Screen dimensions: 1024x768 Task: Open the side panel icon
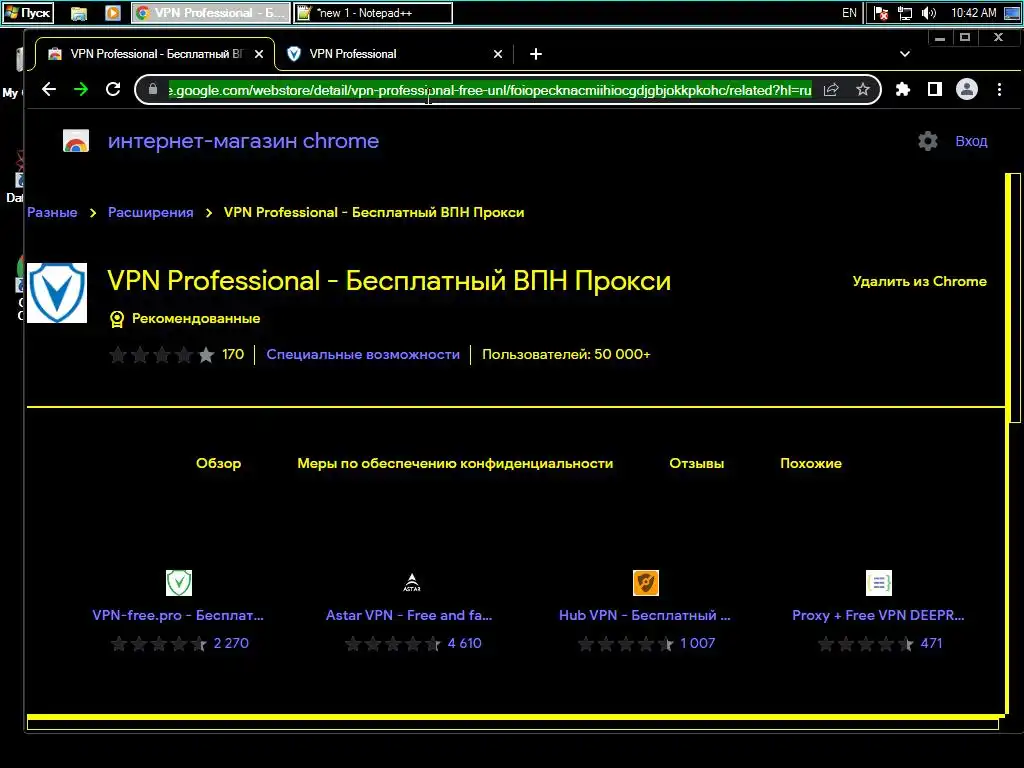[x=935, y=89]
